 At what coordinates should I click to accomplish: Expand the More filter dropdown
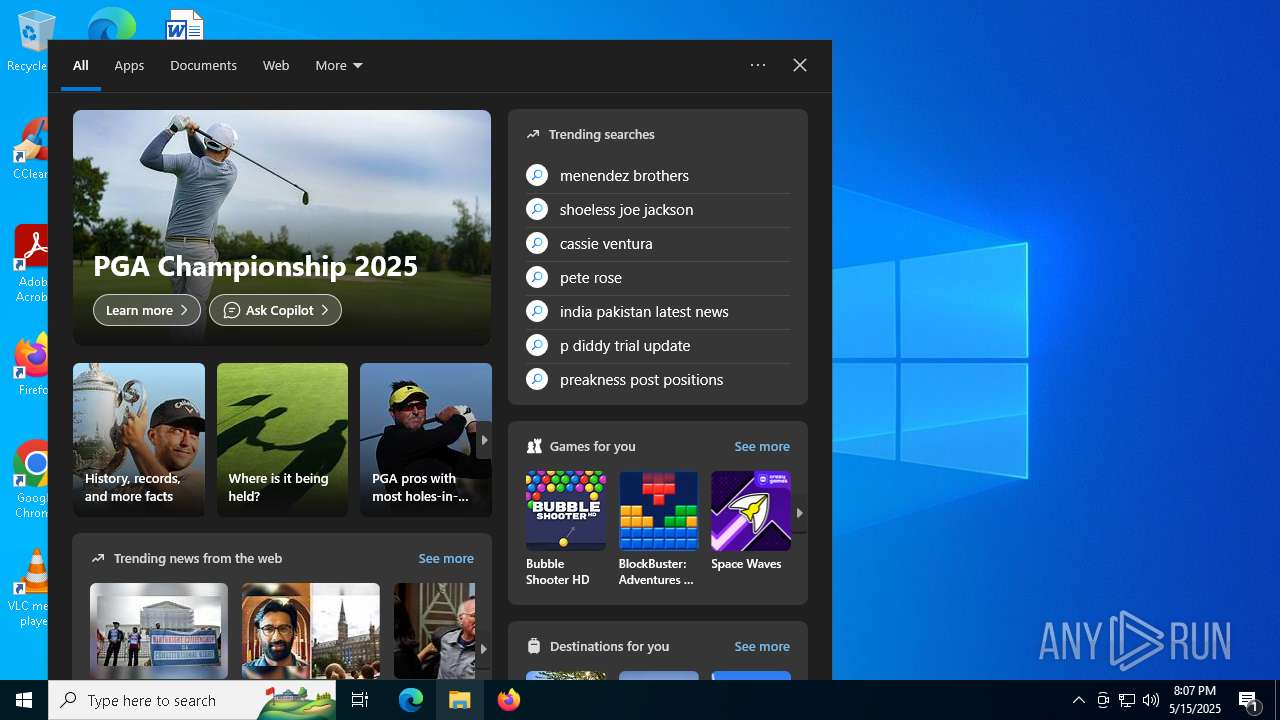[x=339, y=65]
